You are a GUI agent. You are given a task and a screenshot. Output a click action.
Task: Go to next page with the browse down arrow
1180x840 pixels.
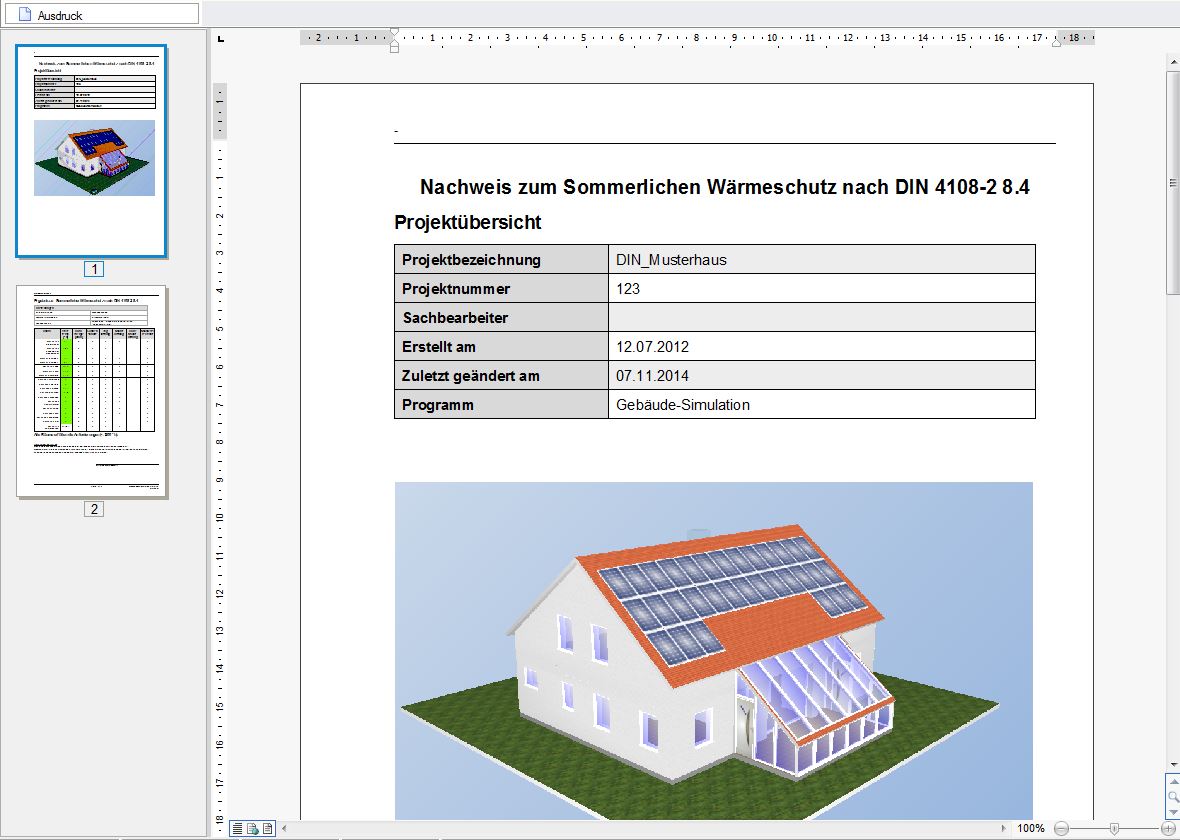[x=1173, y=812]
